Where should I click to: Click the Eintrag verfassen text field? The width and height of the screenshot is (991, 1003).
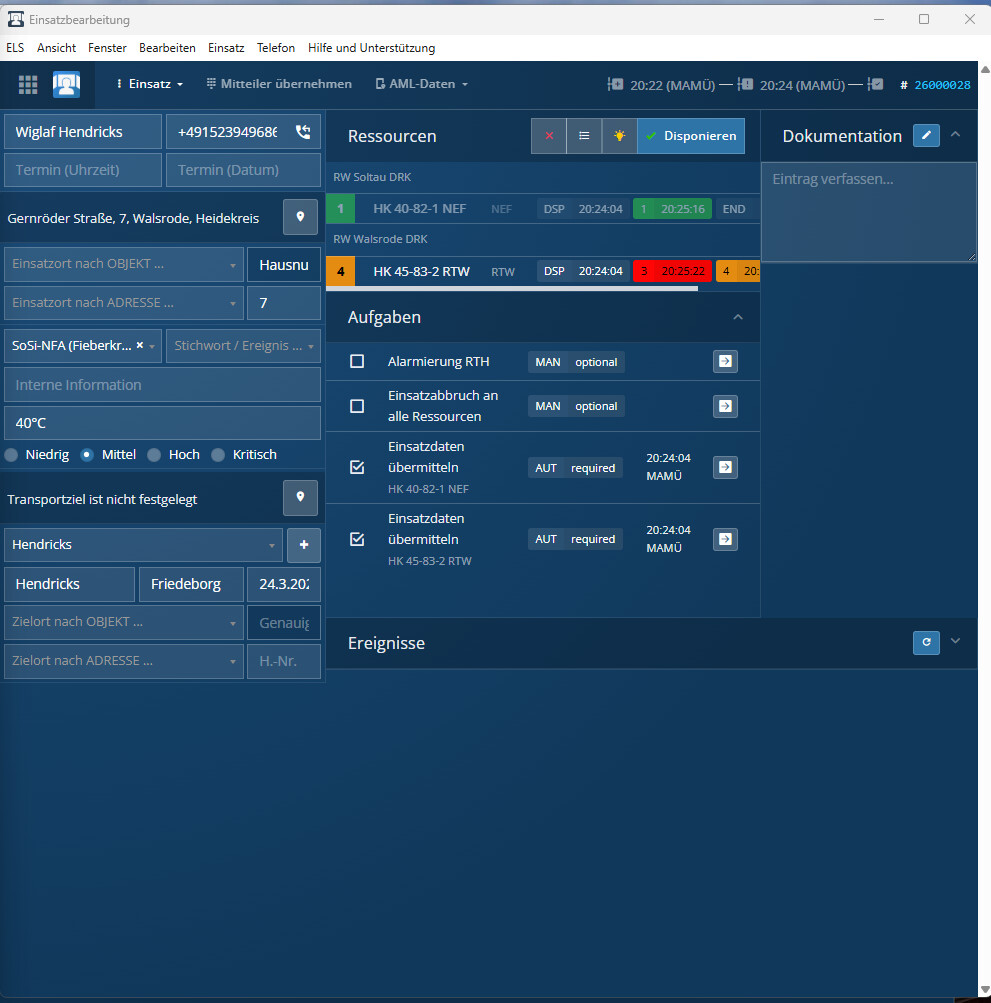[x=868, y=212]
